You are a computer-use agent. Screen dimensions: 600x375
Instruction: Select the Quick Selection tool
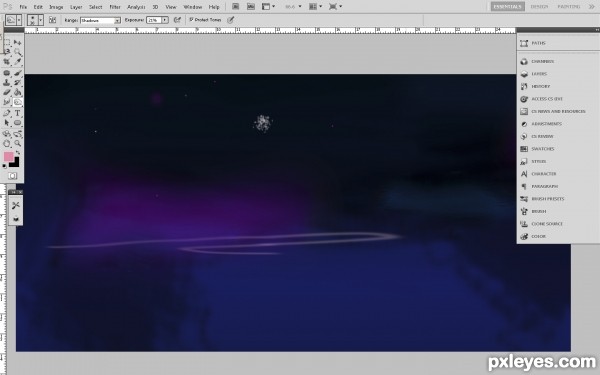pos(18,52)
